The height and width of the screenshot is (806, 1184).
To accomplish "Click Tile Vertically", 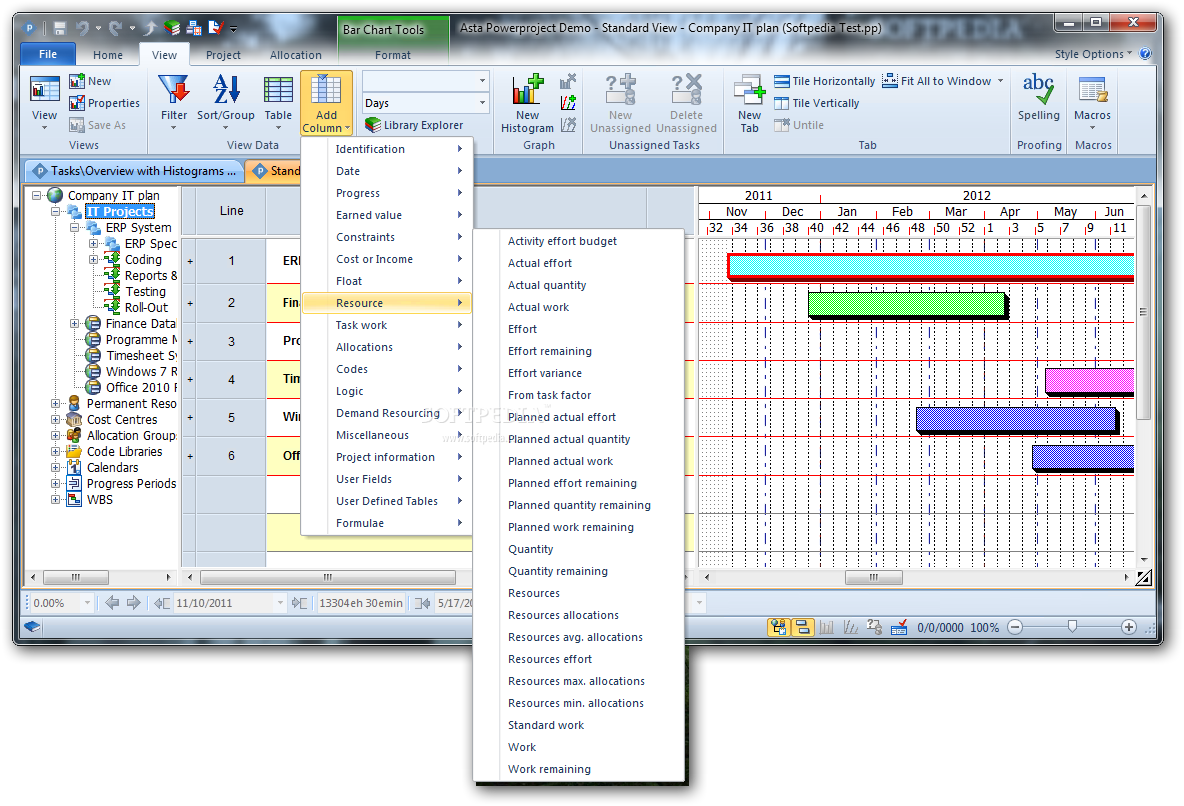I will [x=816, y=103].
